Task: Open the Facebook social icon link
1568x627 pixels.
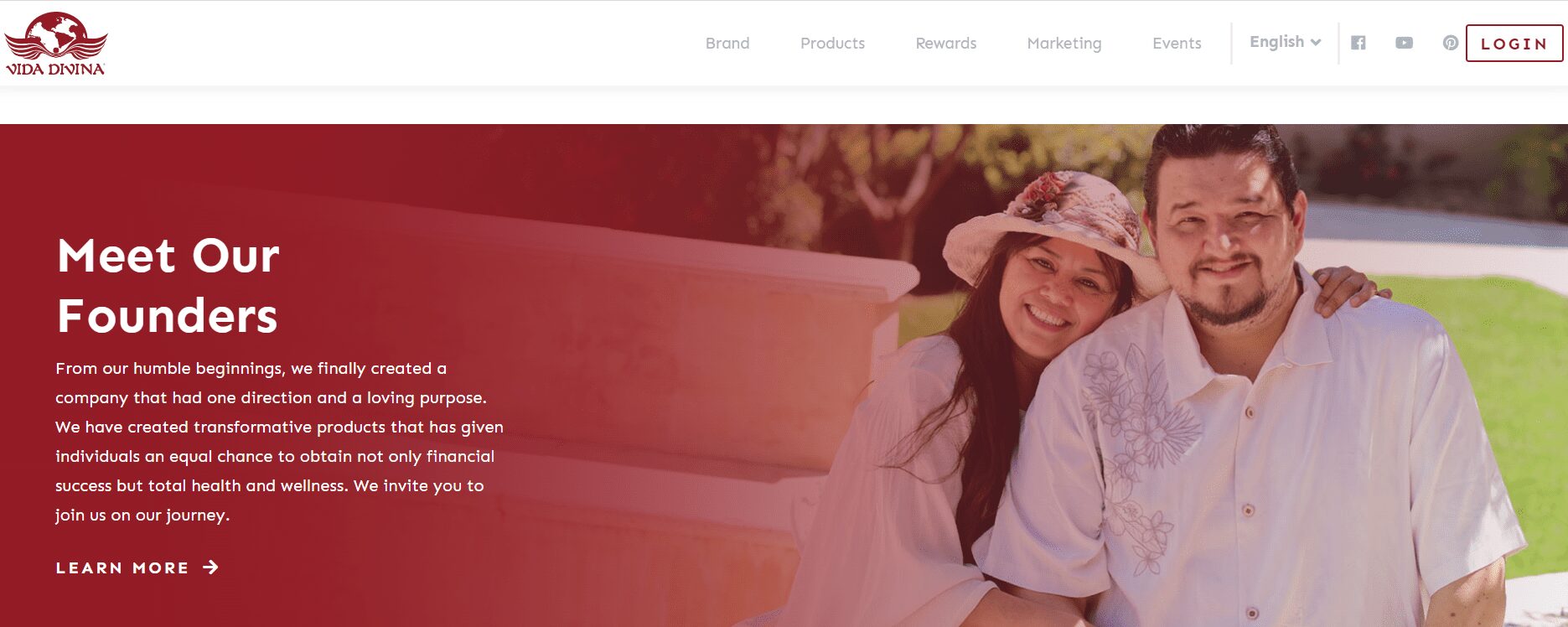Action: pyautogui.click(x=1358, y=43)
